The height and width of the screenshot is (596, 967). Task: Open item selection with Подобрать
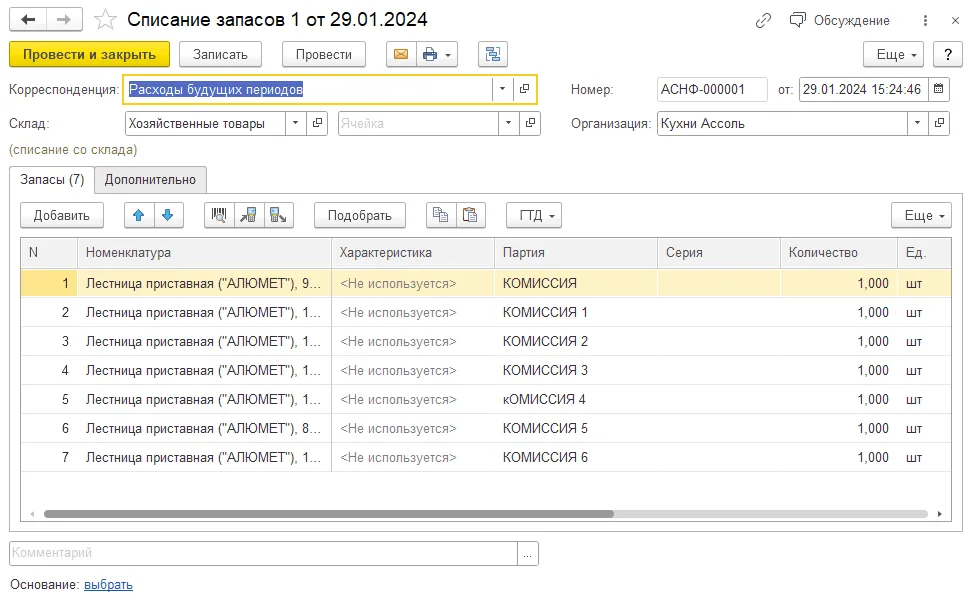pyautogui.click(x=360, y=215)
